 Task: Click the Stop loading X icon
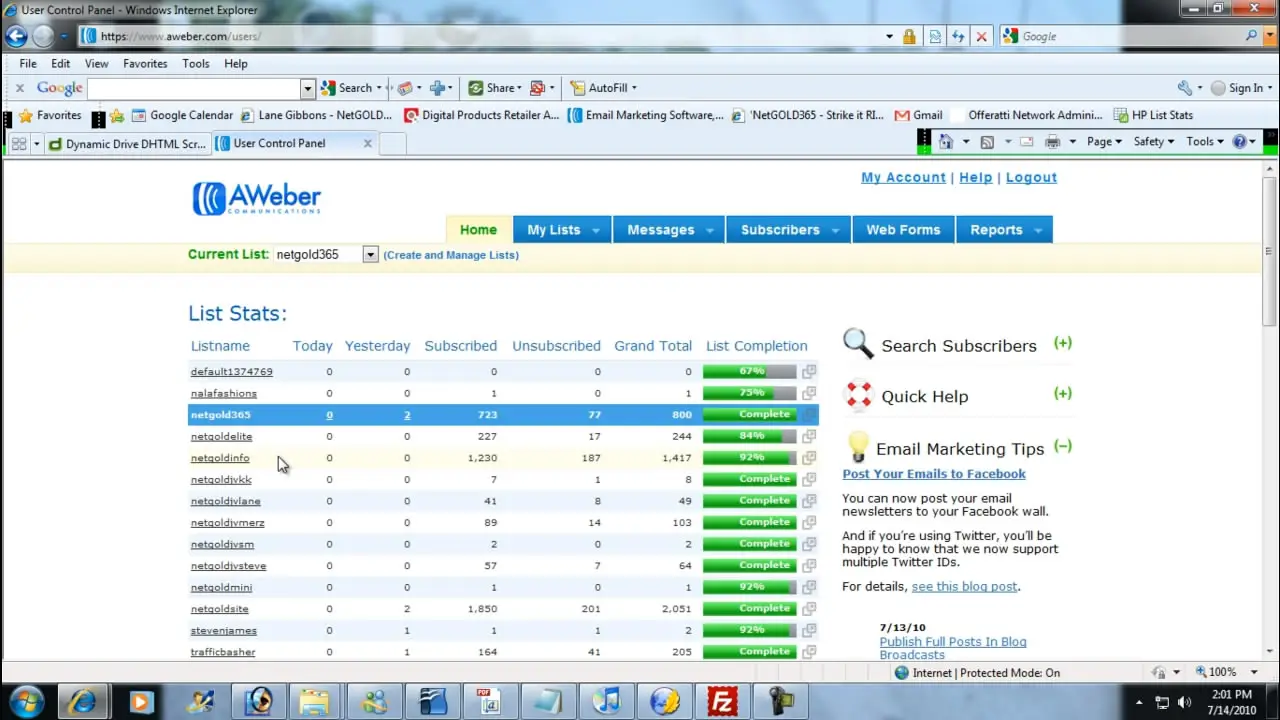pos(981,36)
